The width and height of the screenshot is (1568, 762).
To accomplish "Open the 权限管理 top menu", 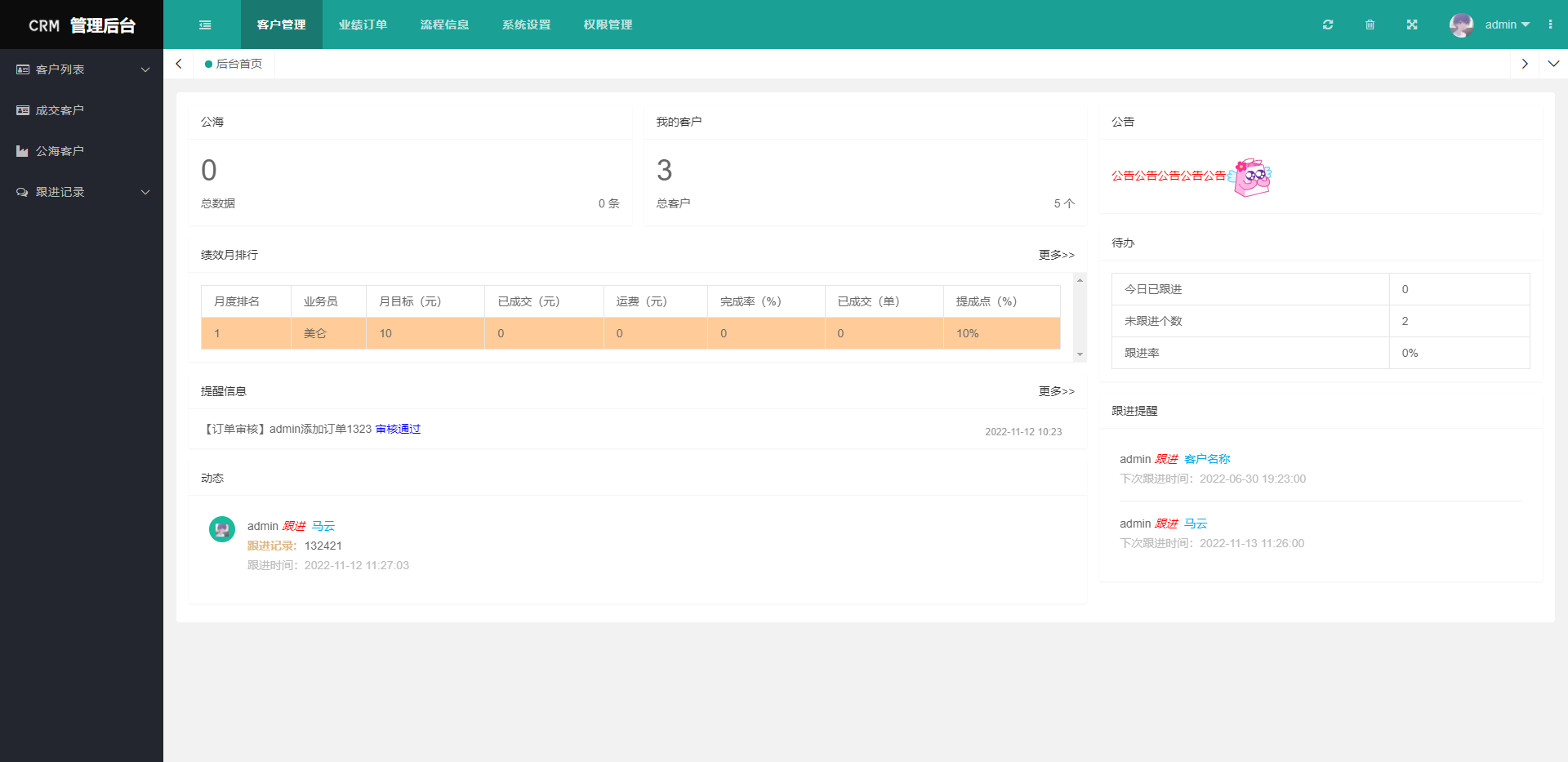I will click(608, 25).
